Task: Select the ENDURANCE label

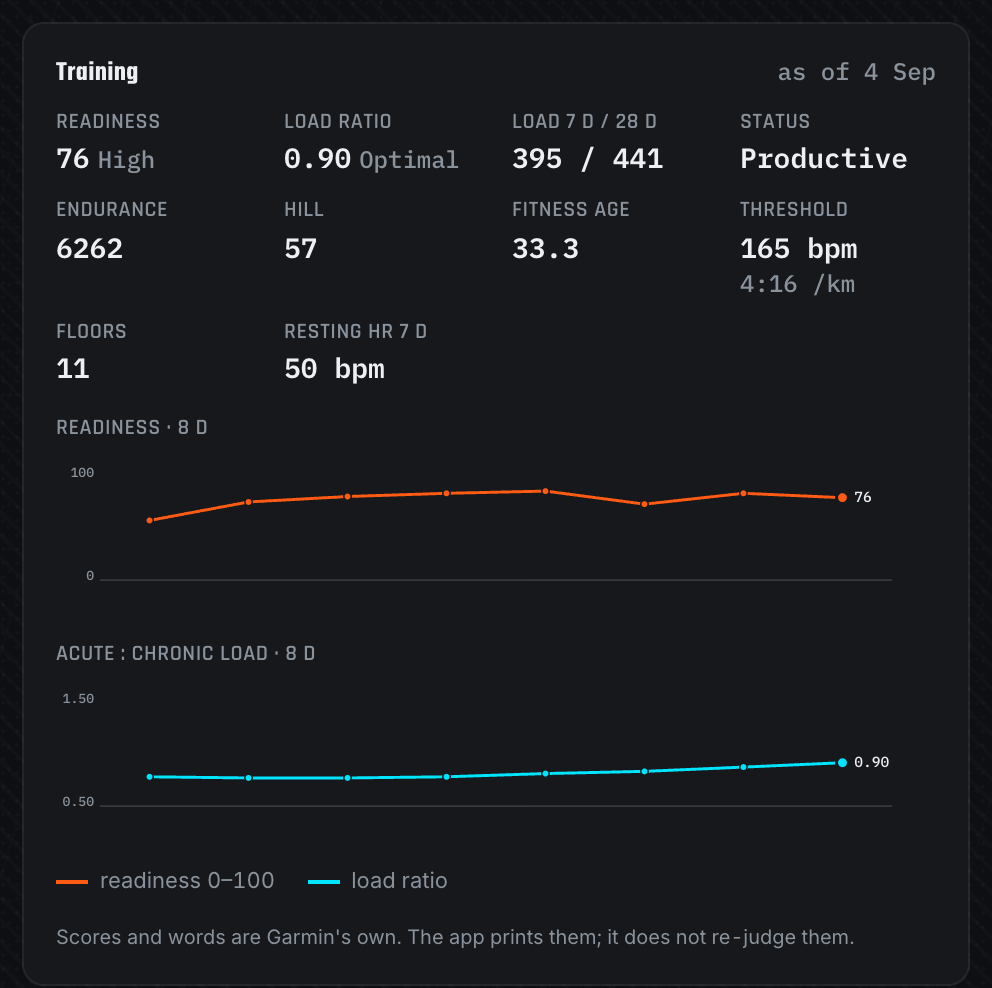Action: coord(112,209)
